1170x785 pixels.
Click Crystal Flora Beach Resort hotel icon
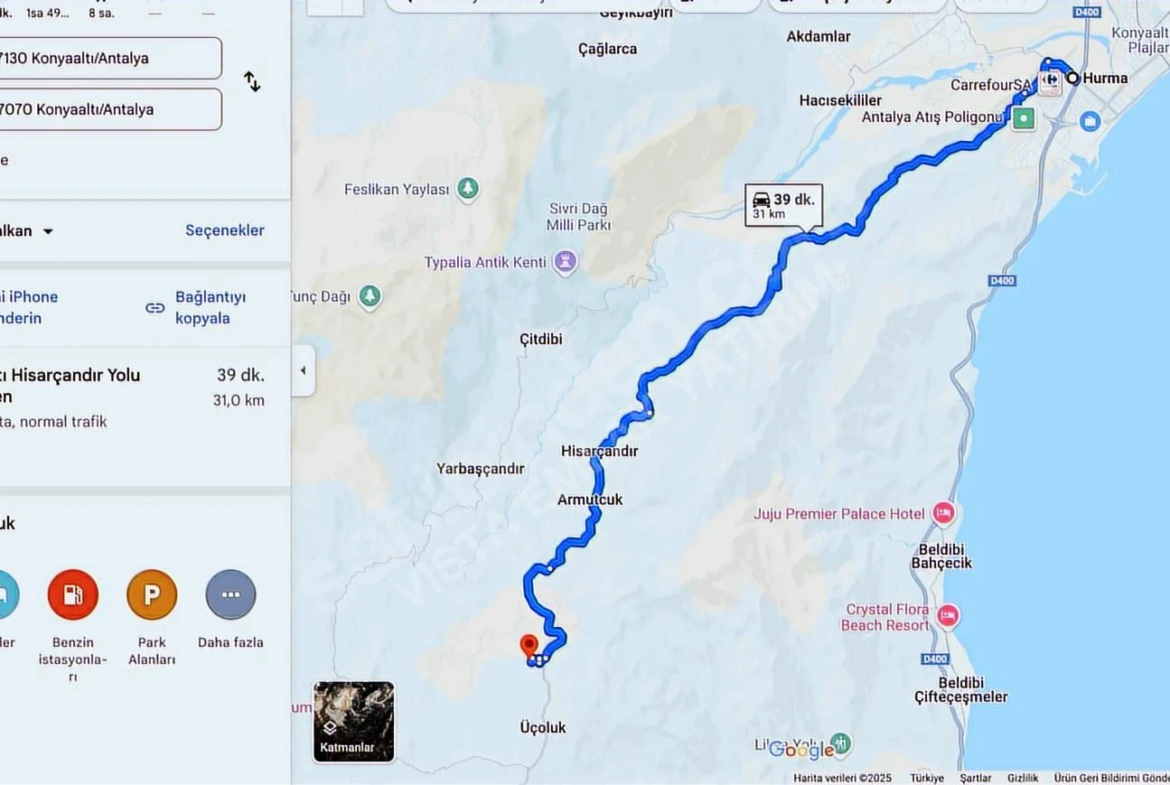click(x=948, y=616)
